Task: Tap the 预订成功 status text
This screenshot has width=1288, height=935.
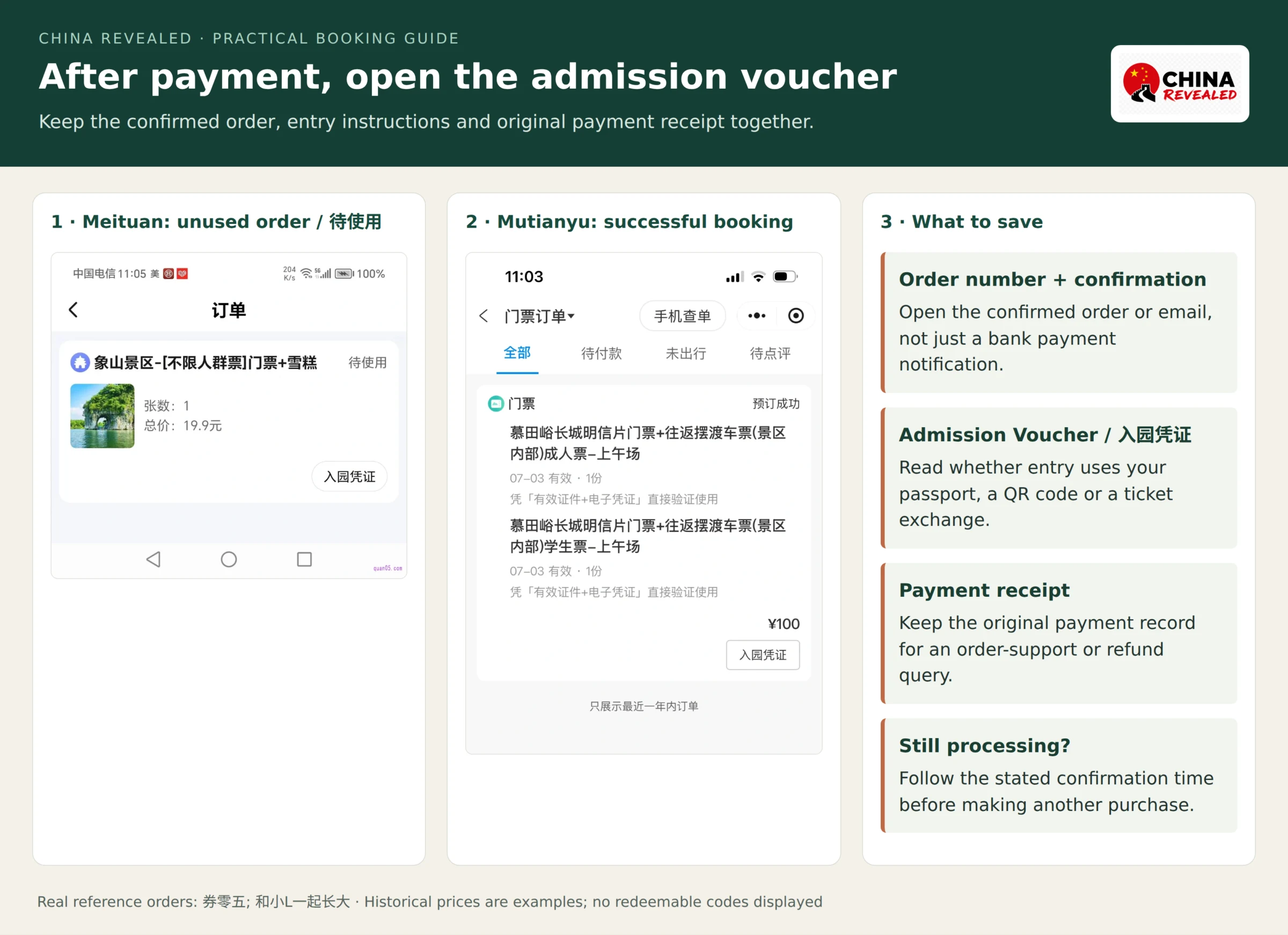Action: (x=776, y=404)
